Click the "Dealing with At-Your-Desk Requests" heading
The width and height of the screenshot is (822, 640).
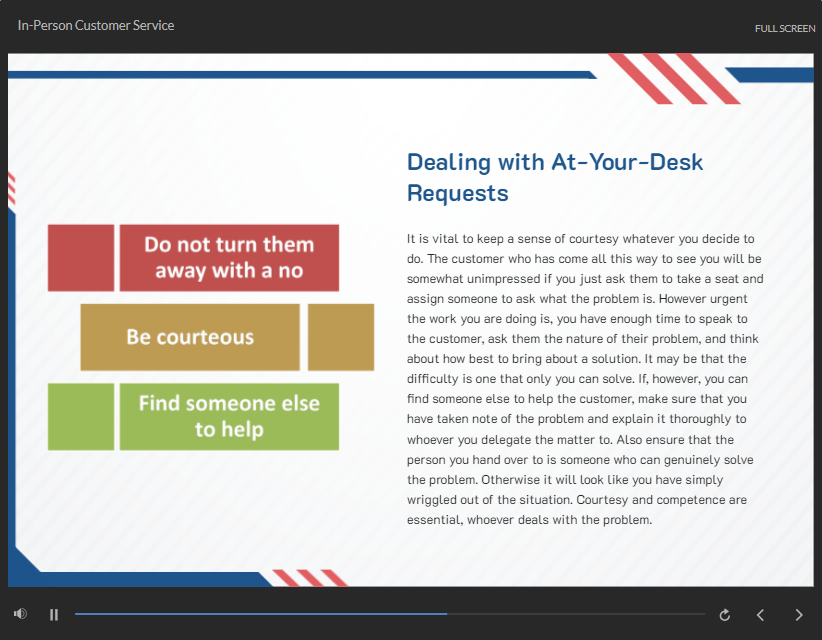(555, 177)
